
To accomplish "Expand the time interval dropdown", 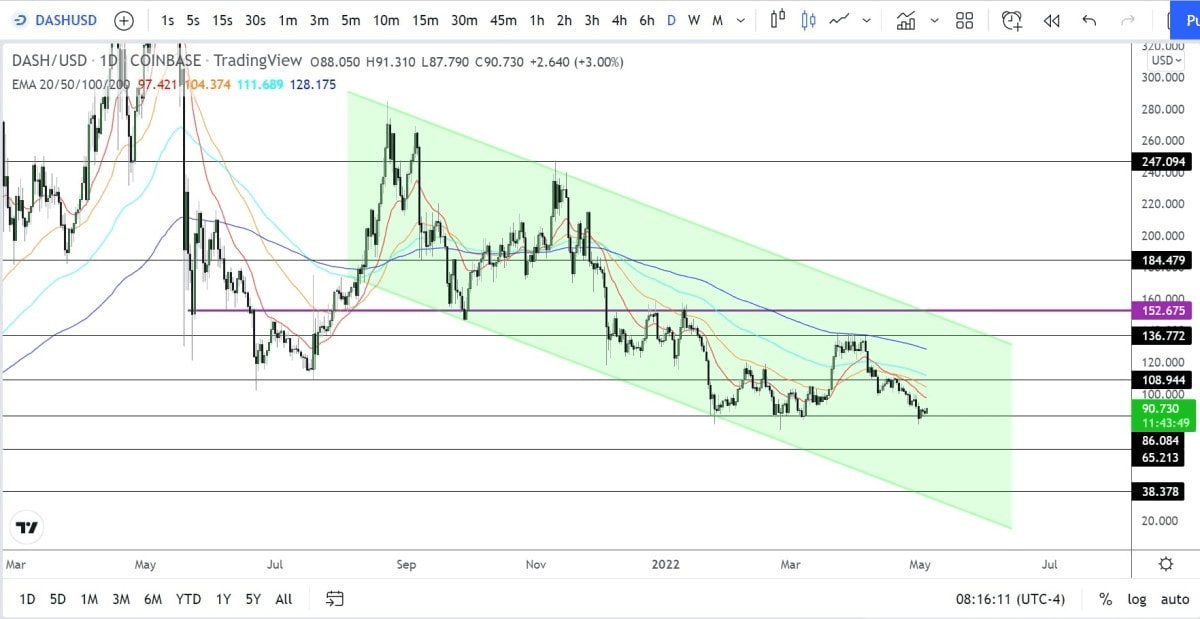I will pos(740,20).
